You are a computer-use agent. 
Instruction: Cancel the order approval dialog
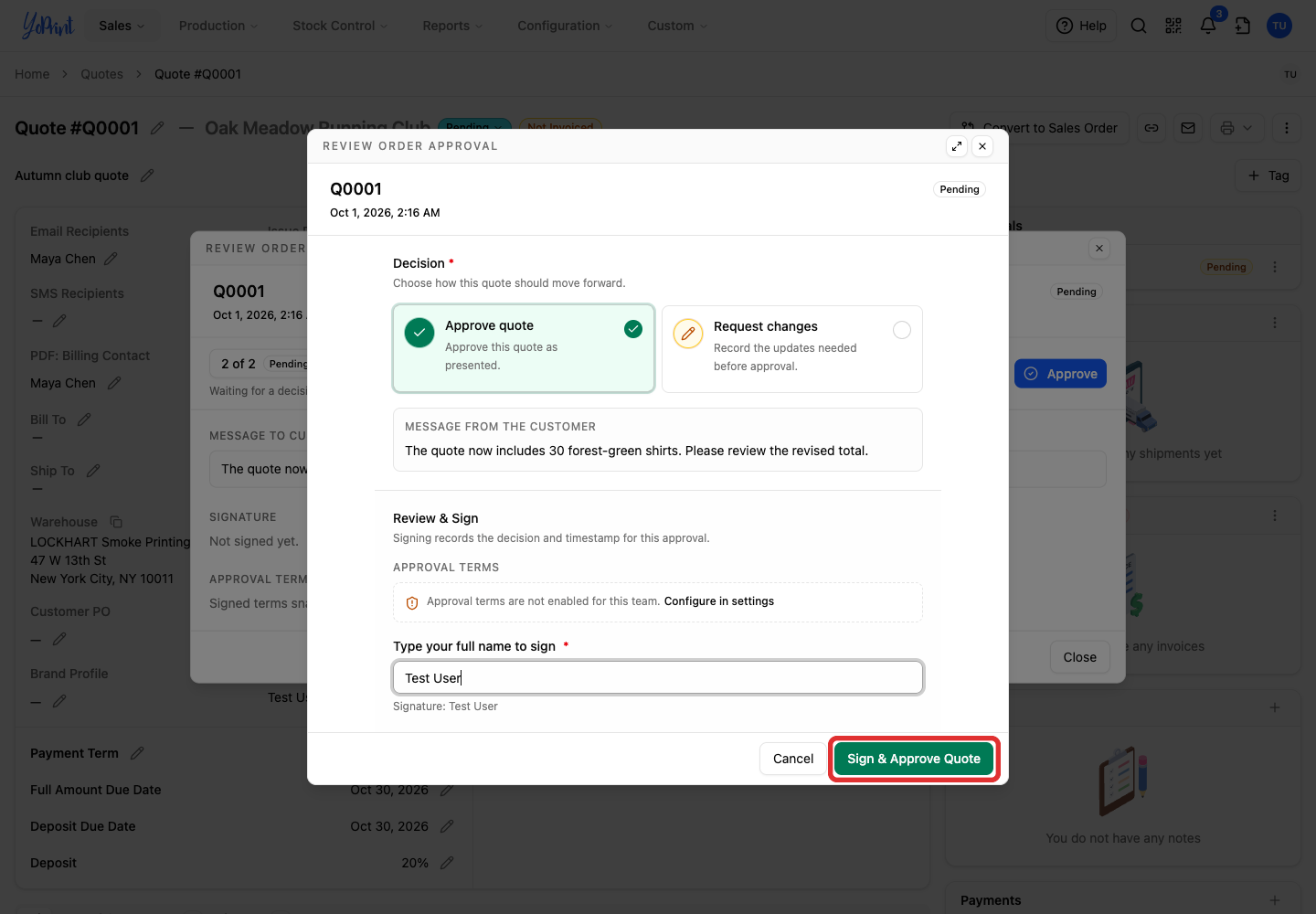click(x=792, y=759)
